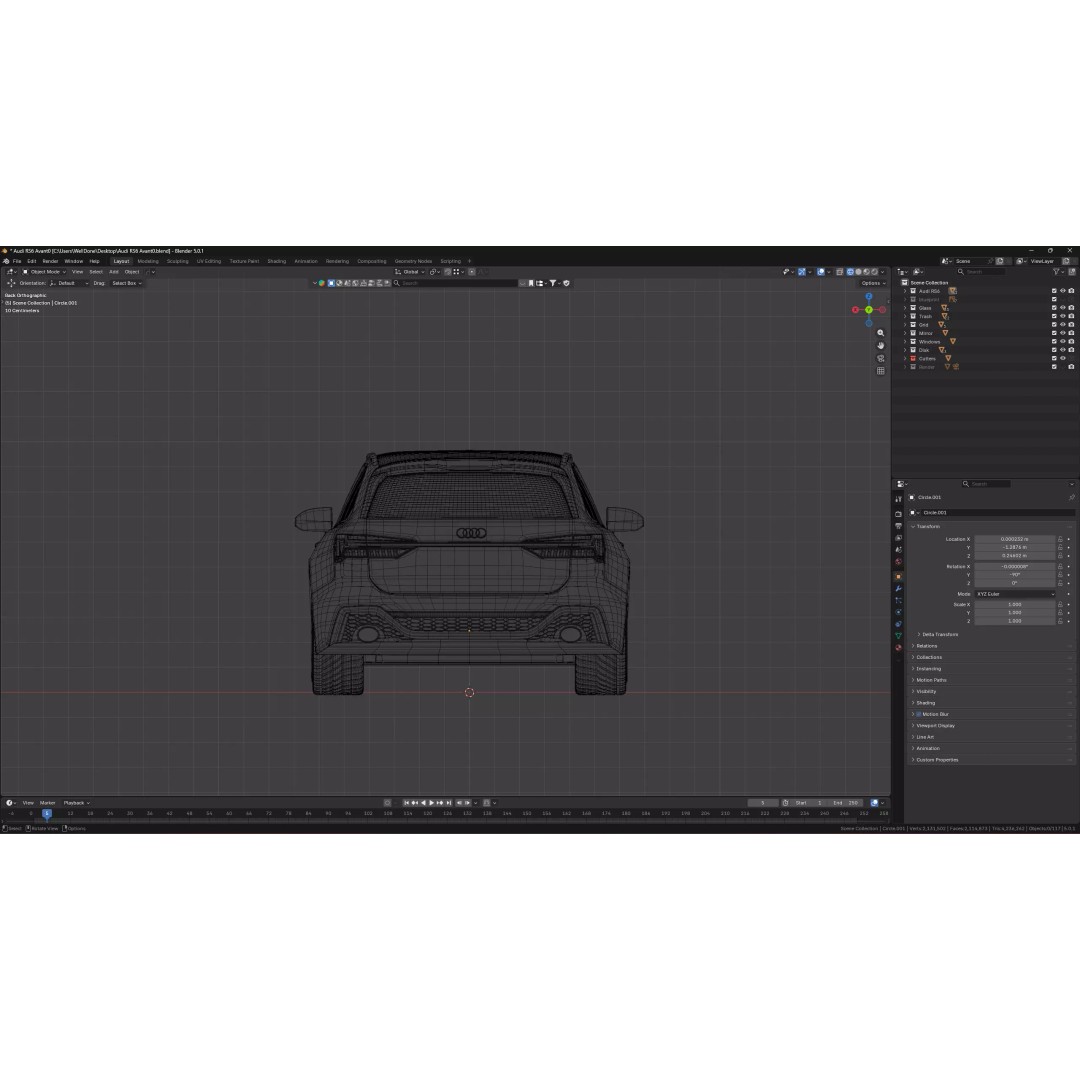Open the Object Constraints properties tab

[898, 624]
